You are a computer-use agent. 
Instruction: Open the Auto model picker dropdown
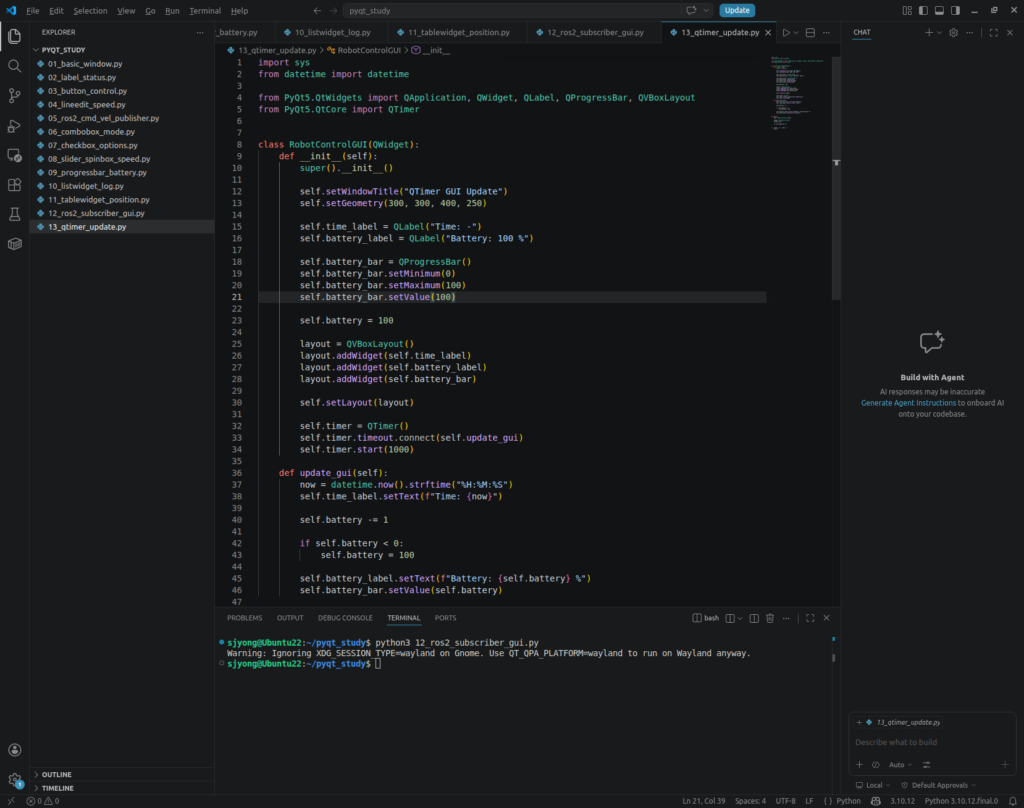pos(901,765)
